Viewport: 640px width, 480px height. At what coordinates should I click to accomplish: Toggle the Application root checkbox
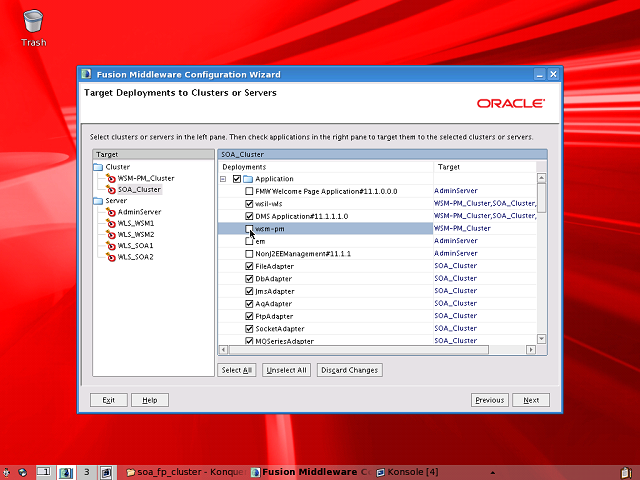[x=237, y=179]
